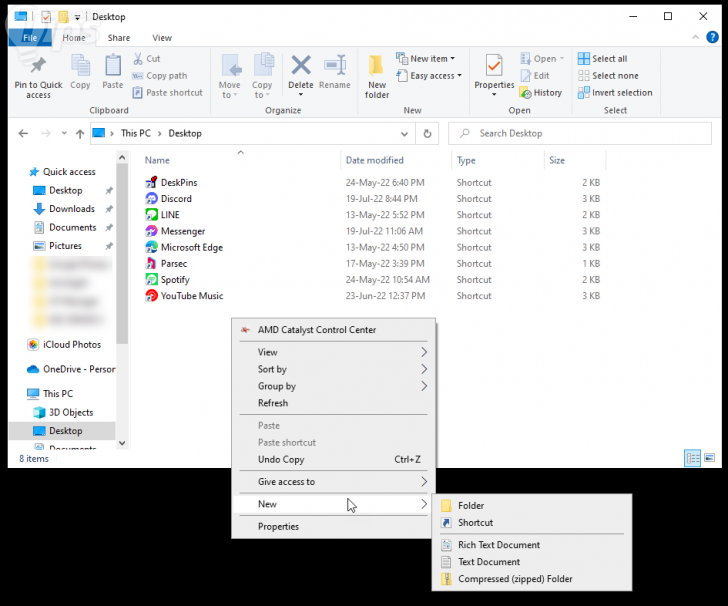The height and width of the screenshot is (606, 728).
Task: Click the navigation pane scrollbar
Action: tap(122, 253)
